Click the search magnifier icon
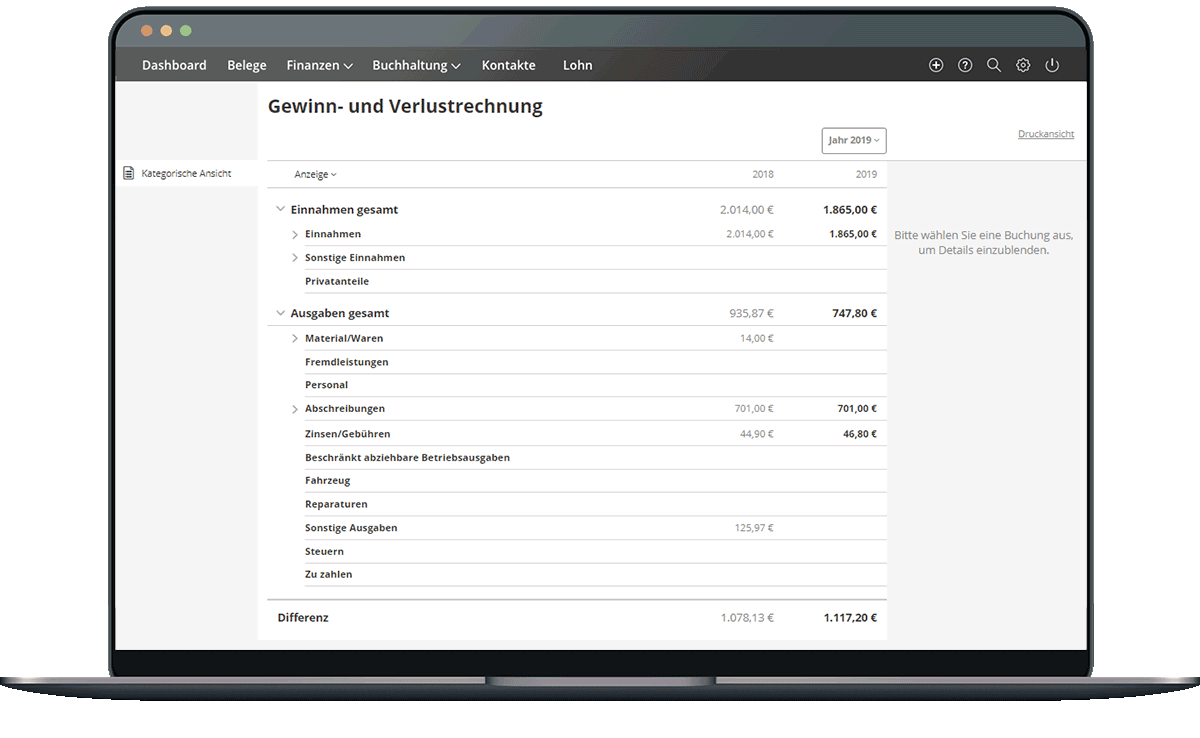The image size is (1200, 738). 994,65
